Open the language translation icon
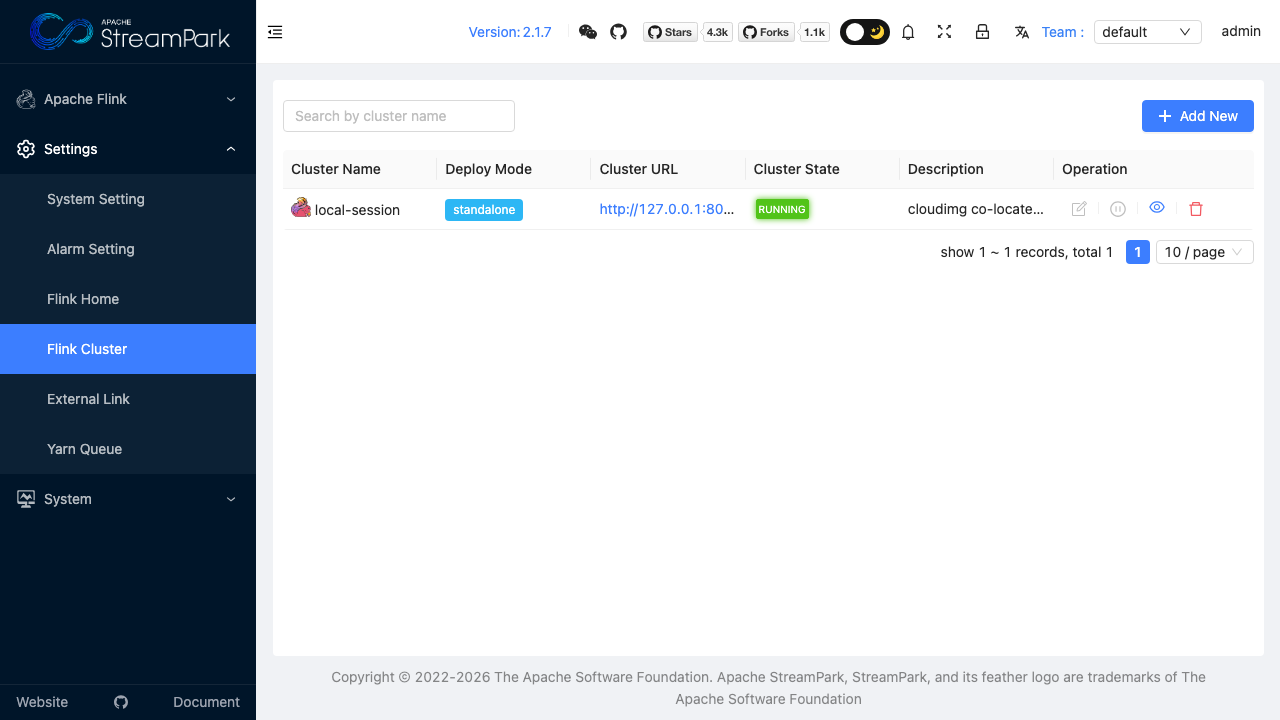Image resolution: width=1280 pixels, height=720 pixels. (x=1021, y=32)
